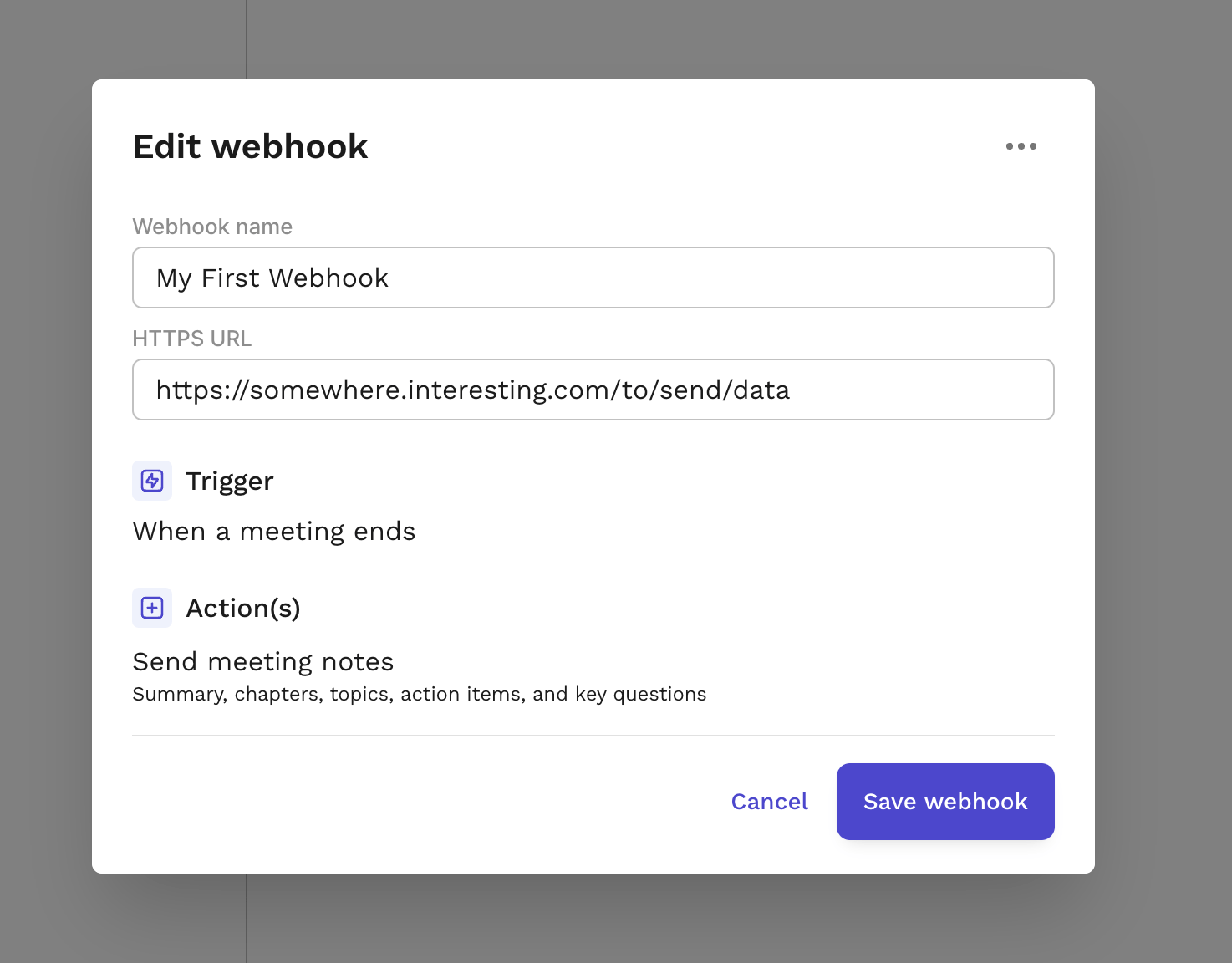Image resolution: width=1232 pixels, height=963 pixels.
Task: Click the 'Edit webhook' dialog title
Action: (x=250, y=145)
